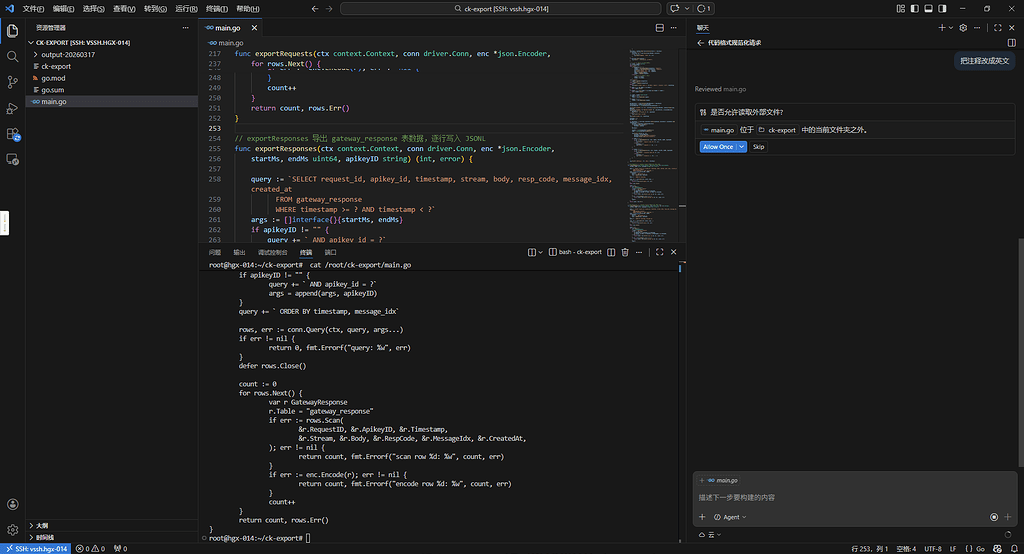Open the 帮助(H) menu
The image size is (1024, 554).
click(x=248, y=8)
